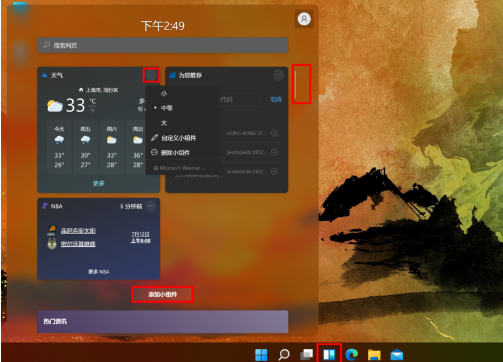This screenshot has width=503, height=362.
Task: Select 小 widget size in menu
Action: (183, 94)
